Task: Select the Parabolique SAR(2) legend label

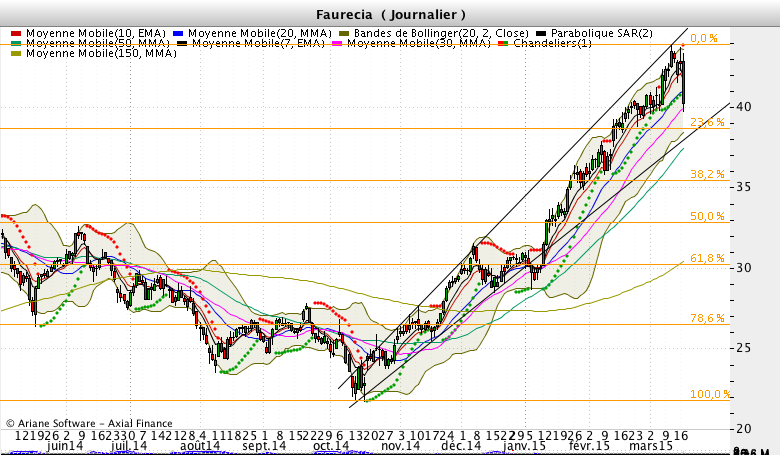Action: [602, 34]
